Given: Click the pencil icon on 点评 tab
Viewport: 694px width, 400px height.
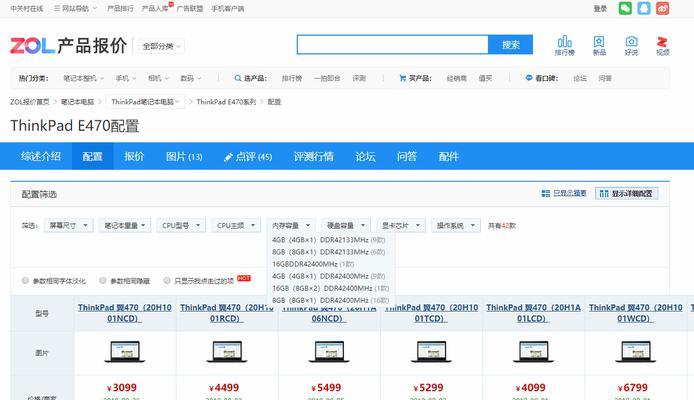Looking at the screenshot, I should (228, 157).
